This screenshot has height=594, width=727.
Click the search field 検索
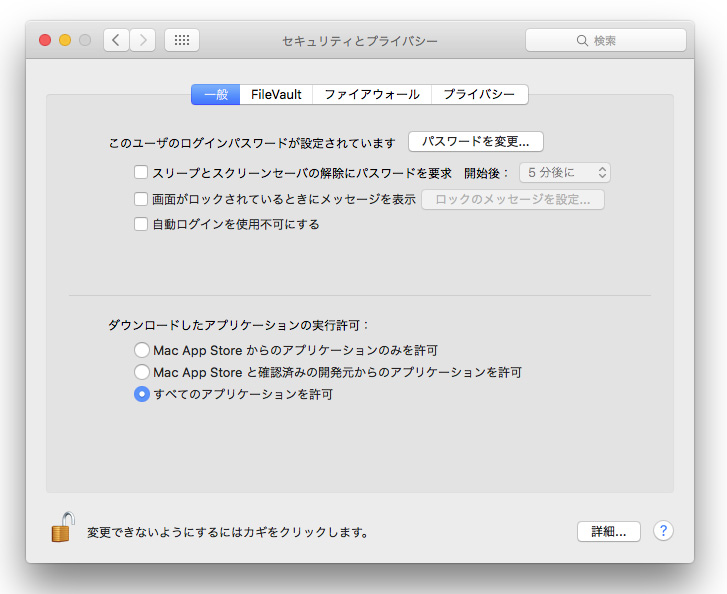pos(606,40)
